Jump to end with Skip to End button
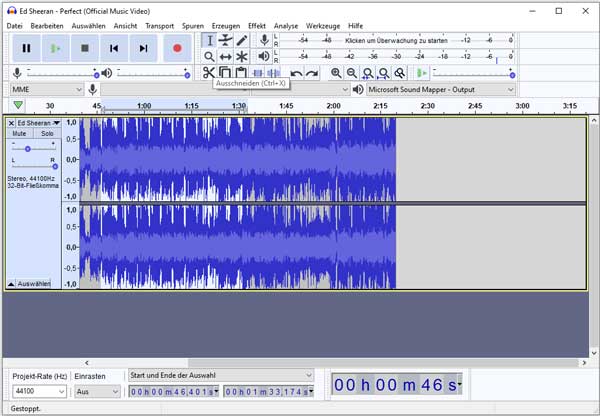Viewport: 600px width, 416px height. point(143,48)
